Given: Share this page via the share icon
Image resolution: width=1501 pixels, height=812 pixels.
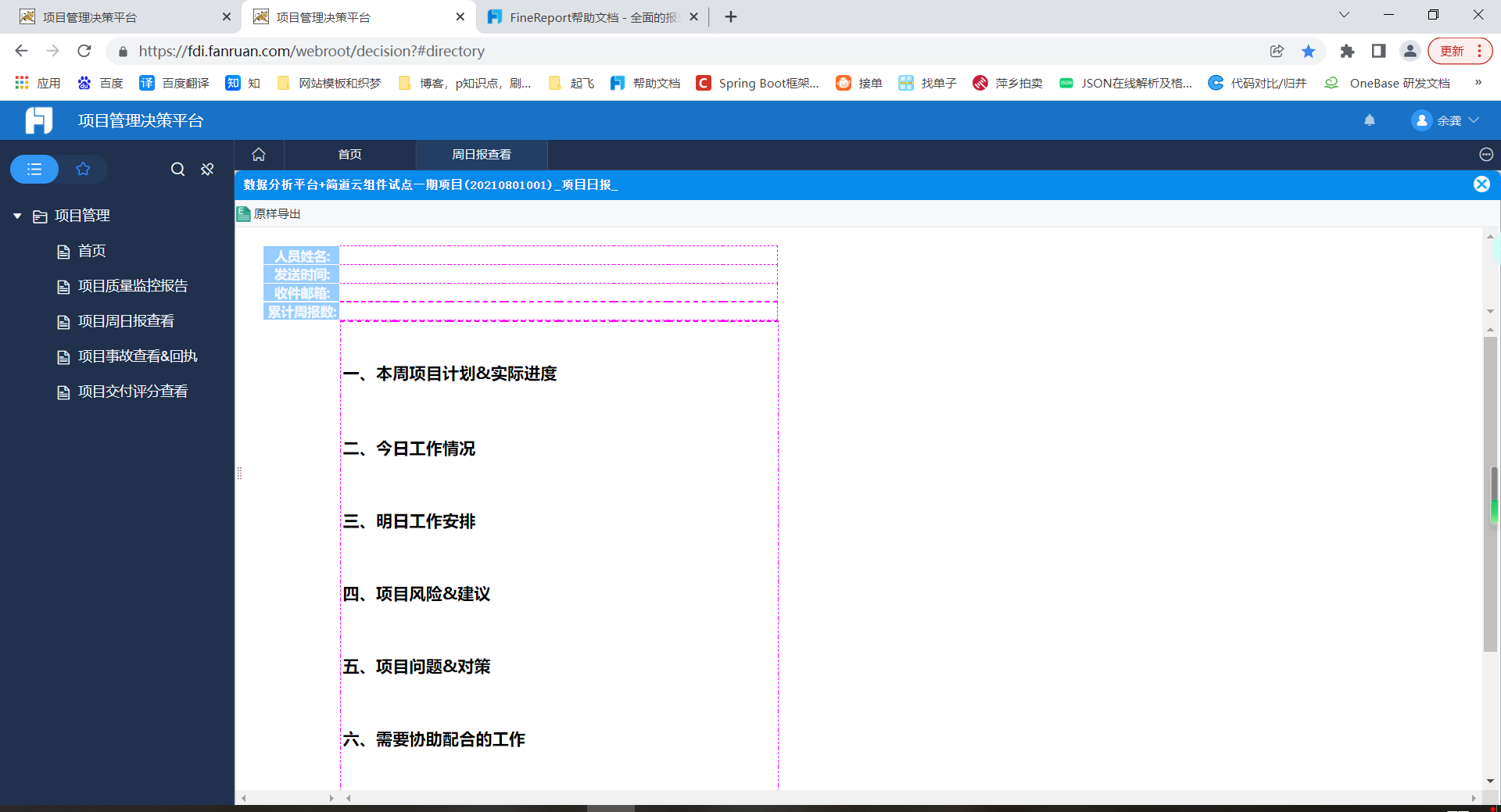Looking at the screenshot, I should tap(1277, 51).
